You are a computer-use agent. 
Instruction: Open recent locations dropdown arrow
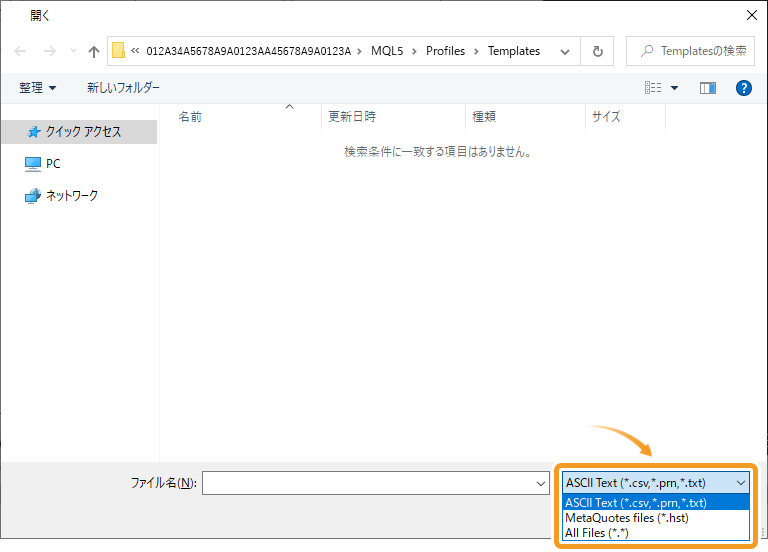[x=73, y=50]
